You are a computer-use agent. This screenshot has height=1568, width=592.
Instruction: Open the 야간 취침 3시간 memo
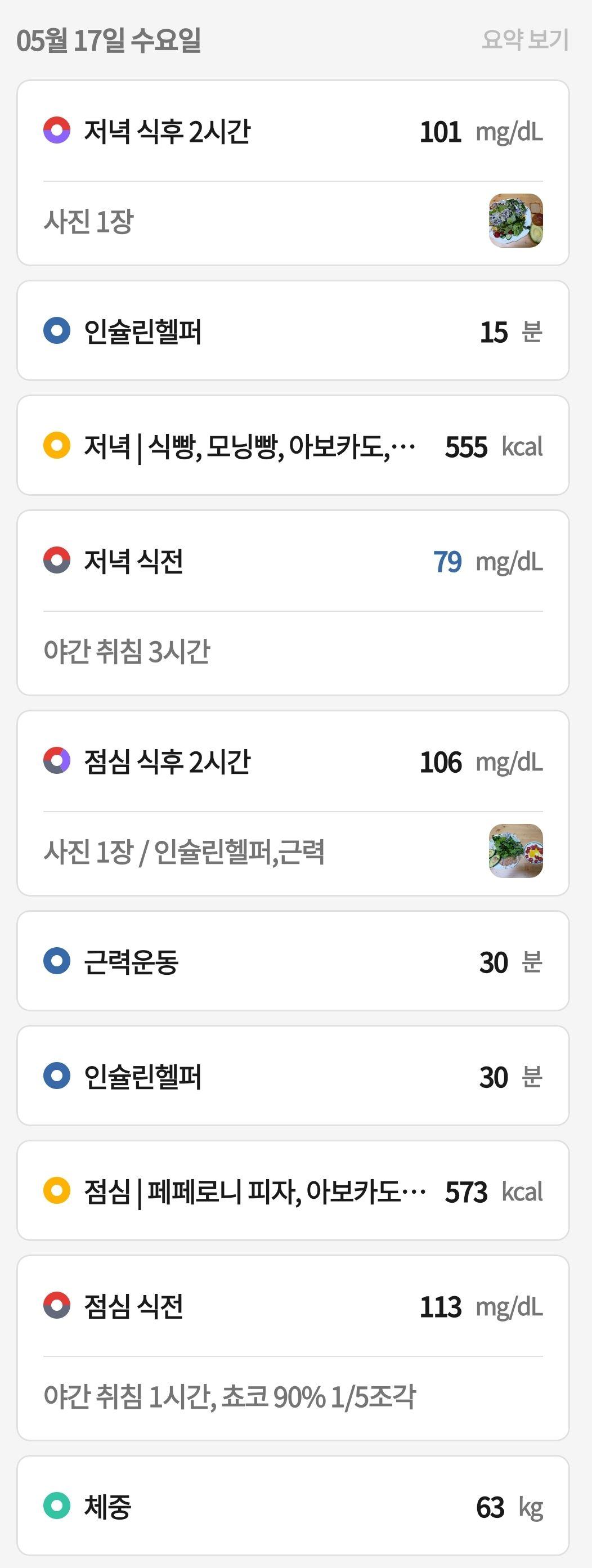click(127, 651)
